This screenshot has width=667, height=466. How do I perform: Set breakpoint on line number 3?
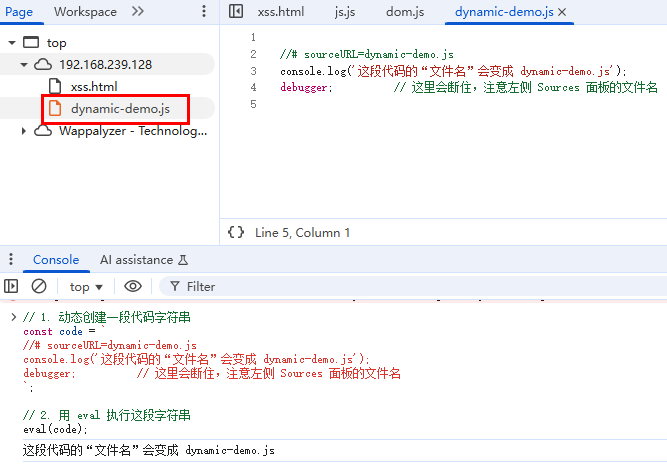254,71
